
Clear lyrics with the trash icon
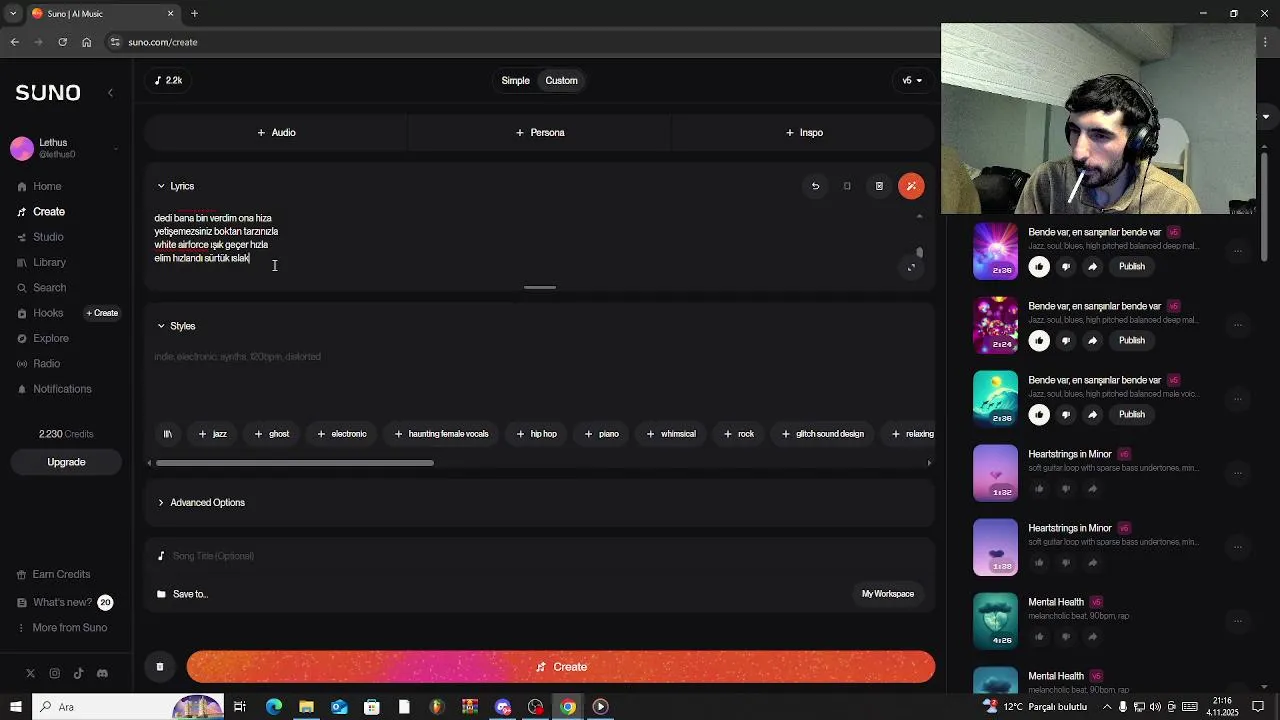pyautogui.click(x=879, y=186)
